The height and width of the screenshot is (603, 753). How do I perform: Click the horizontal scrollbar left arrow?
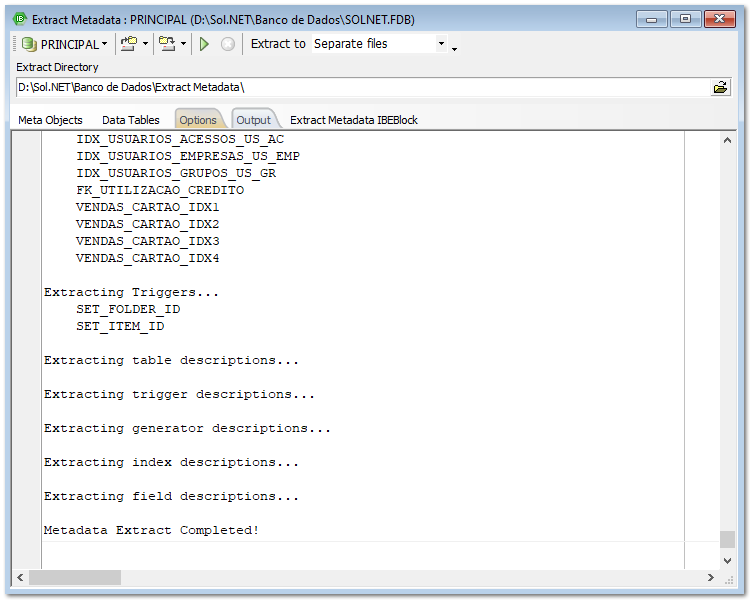(x=20, y=578)
